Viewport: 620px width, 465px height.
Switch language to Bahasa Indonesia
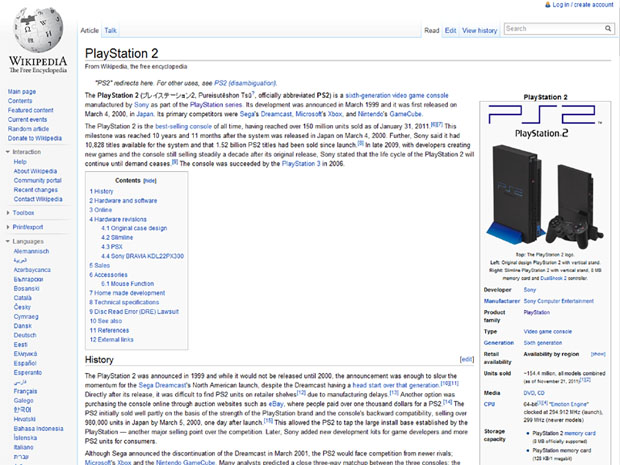38,429
